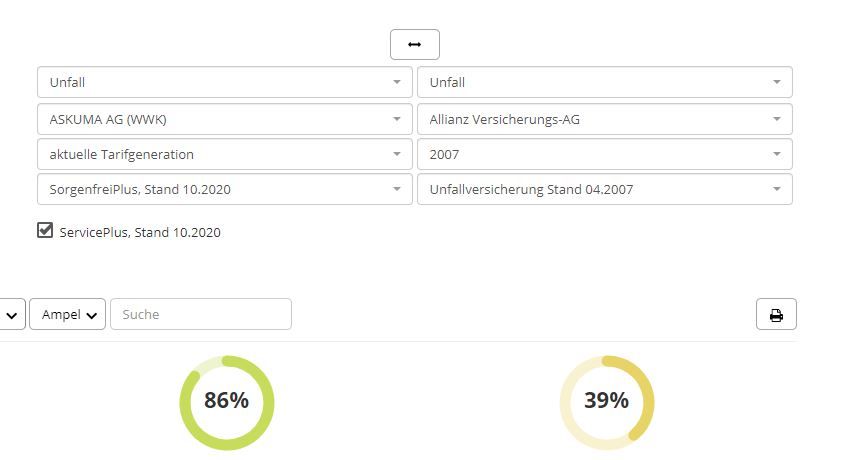Print the comparison with printer icon
Screen dimensions: 842x460
point(776,315)
